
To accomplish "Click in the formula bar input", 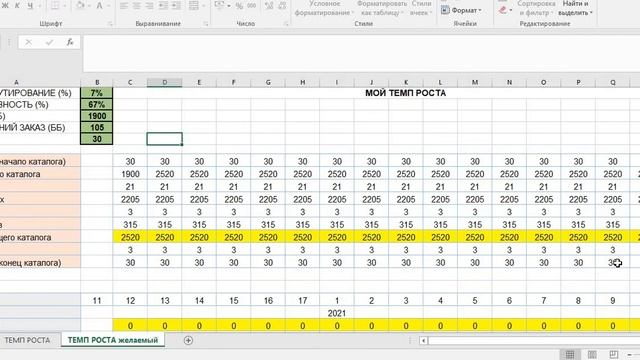I will (361, 53).
